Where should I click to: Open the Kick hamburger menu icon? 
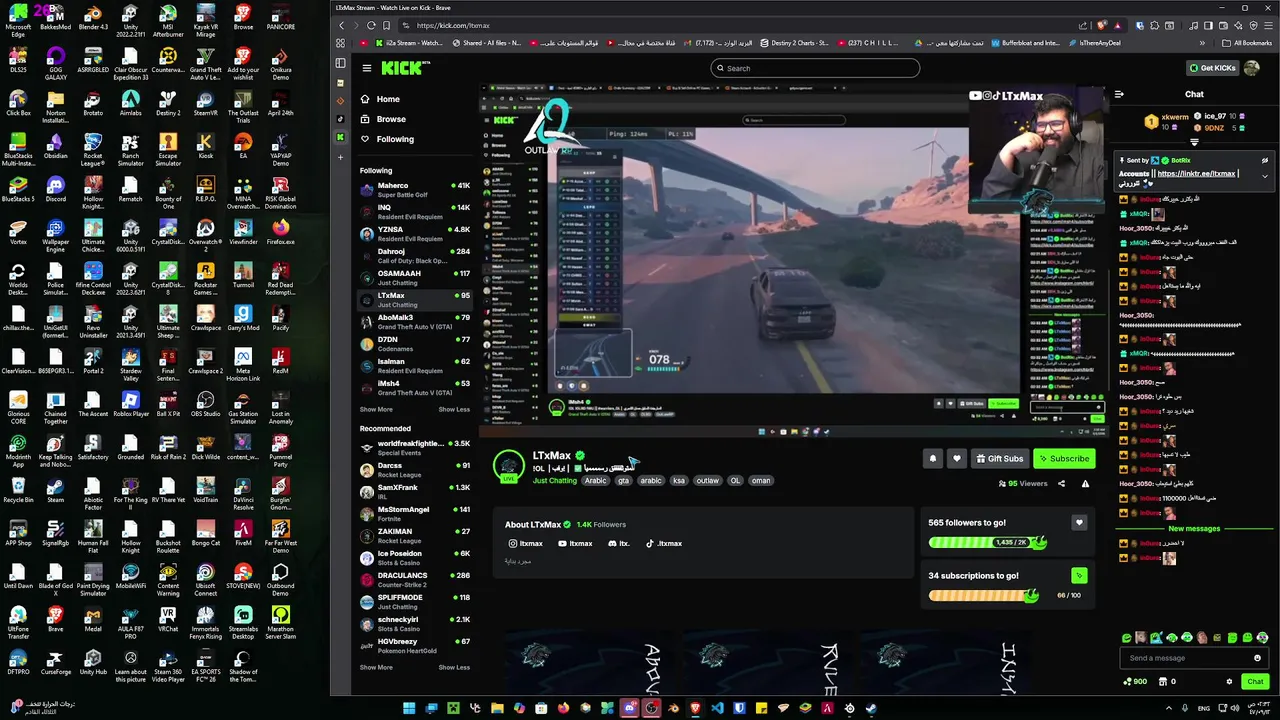tap(367, 68)
